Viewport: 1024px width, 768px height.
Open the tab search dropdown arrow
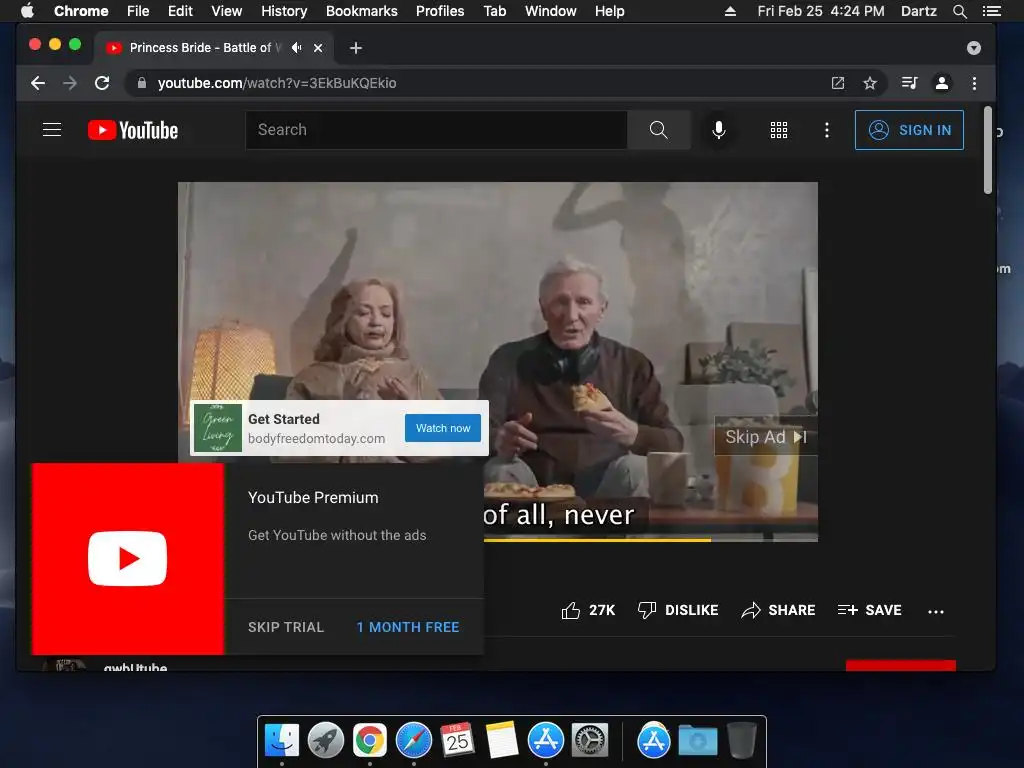974,48
